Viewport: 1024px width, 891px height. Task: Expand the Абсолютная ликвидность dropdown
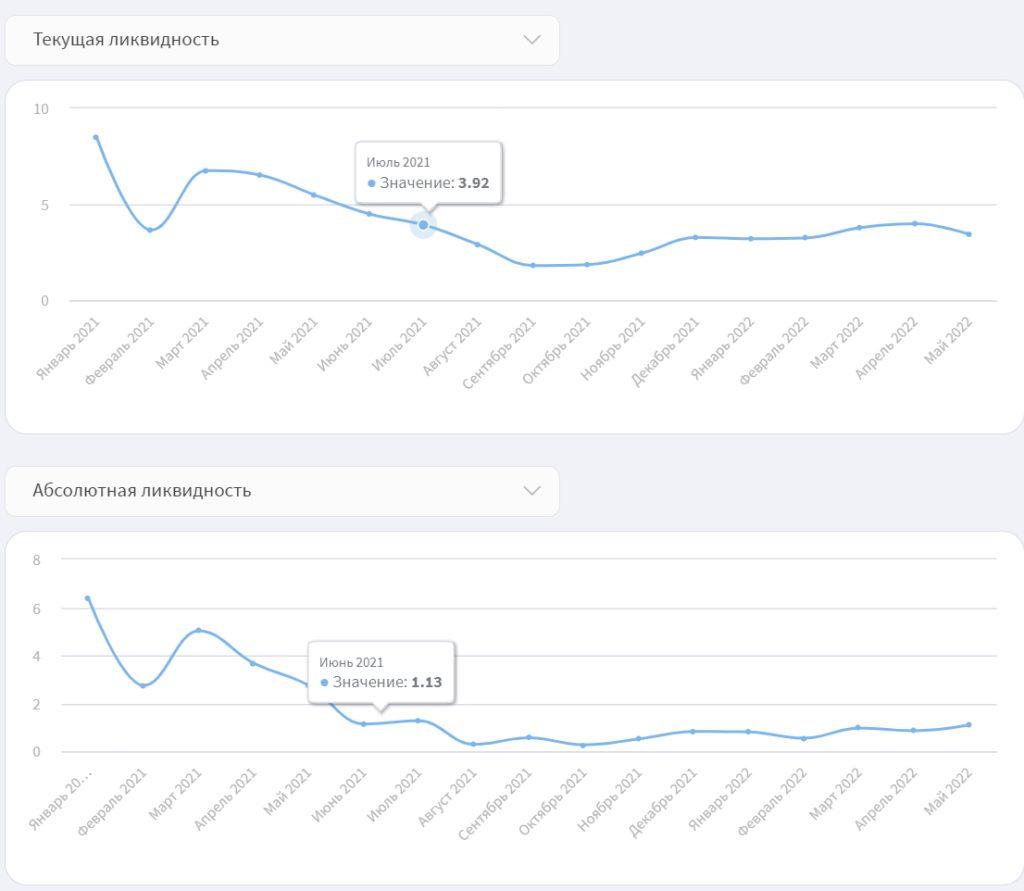click(282, 491)
